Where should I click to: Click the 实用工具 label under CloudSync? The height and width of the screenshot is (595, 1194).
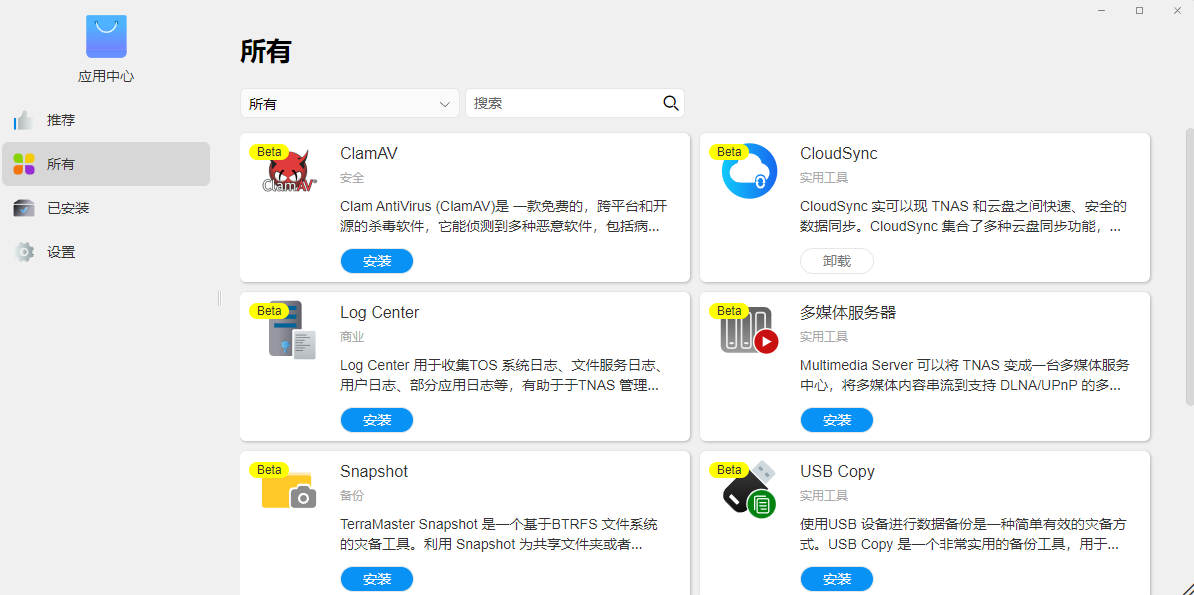(824, 178)
